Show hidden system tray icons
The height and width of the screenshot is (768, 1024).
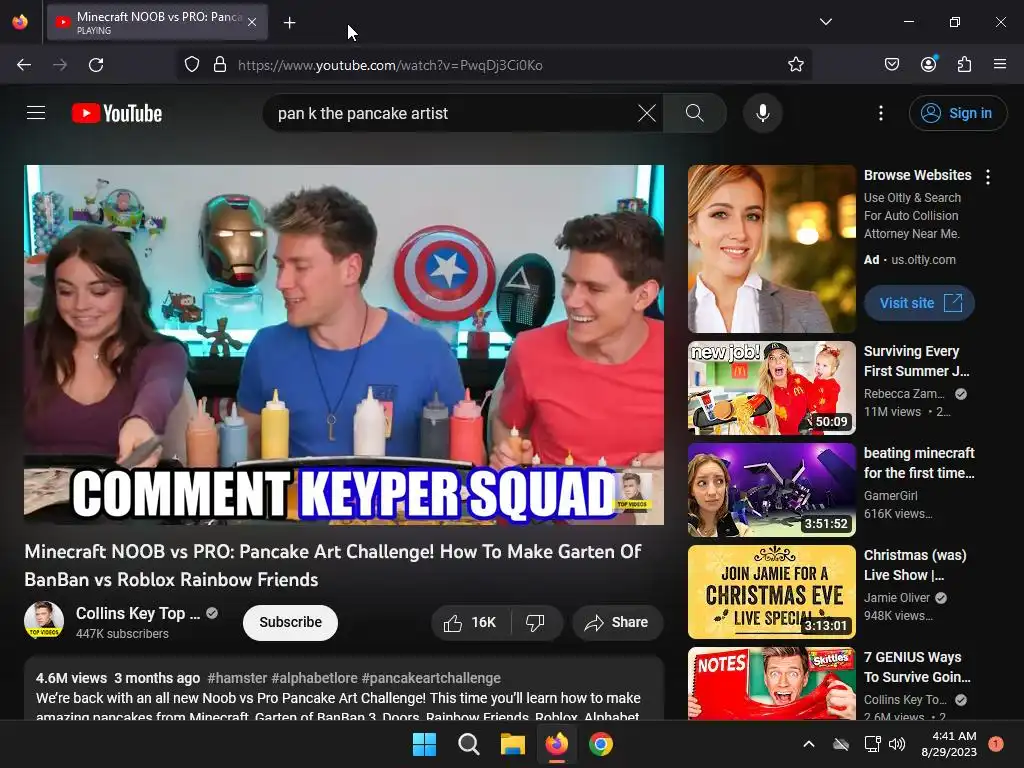[808, 744]
